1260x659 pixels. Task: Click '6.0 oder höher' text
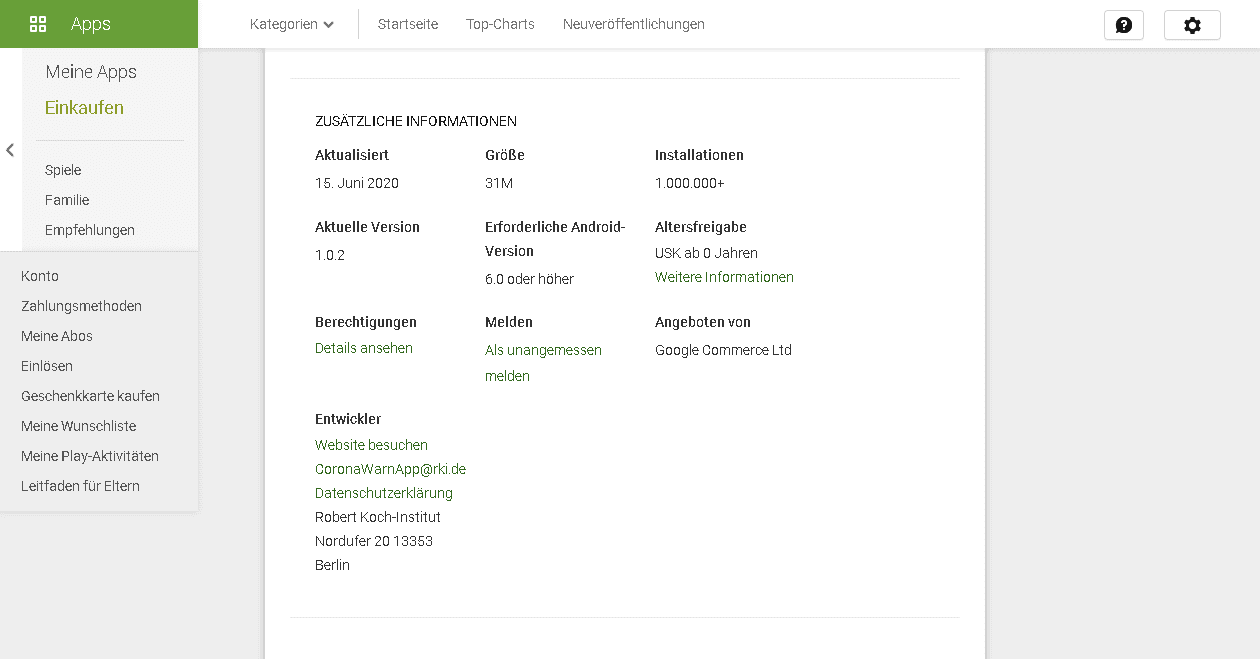click(529, 279)
